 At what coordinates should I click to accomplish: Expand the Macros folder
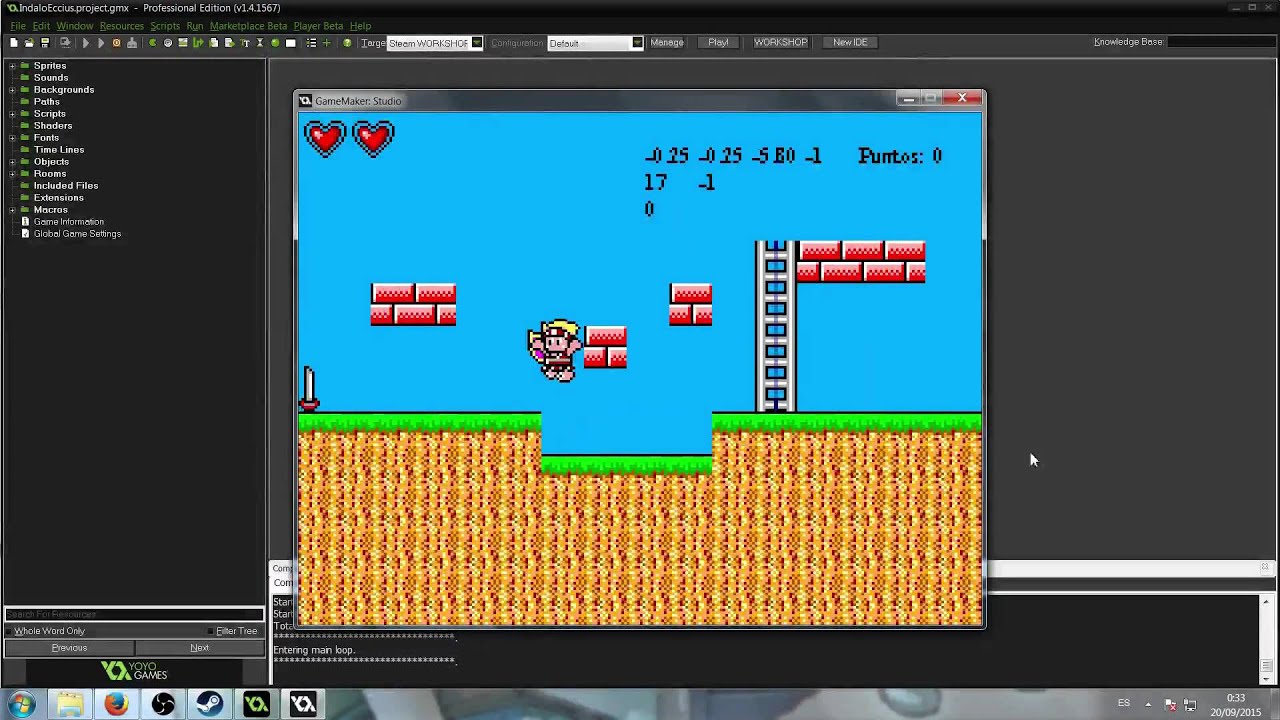(x=12, y=210)
